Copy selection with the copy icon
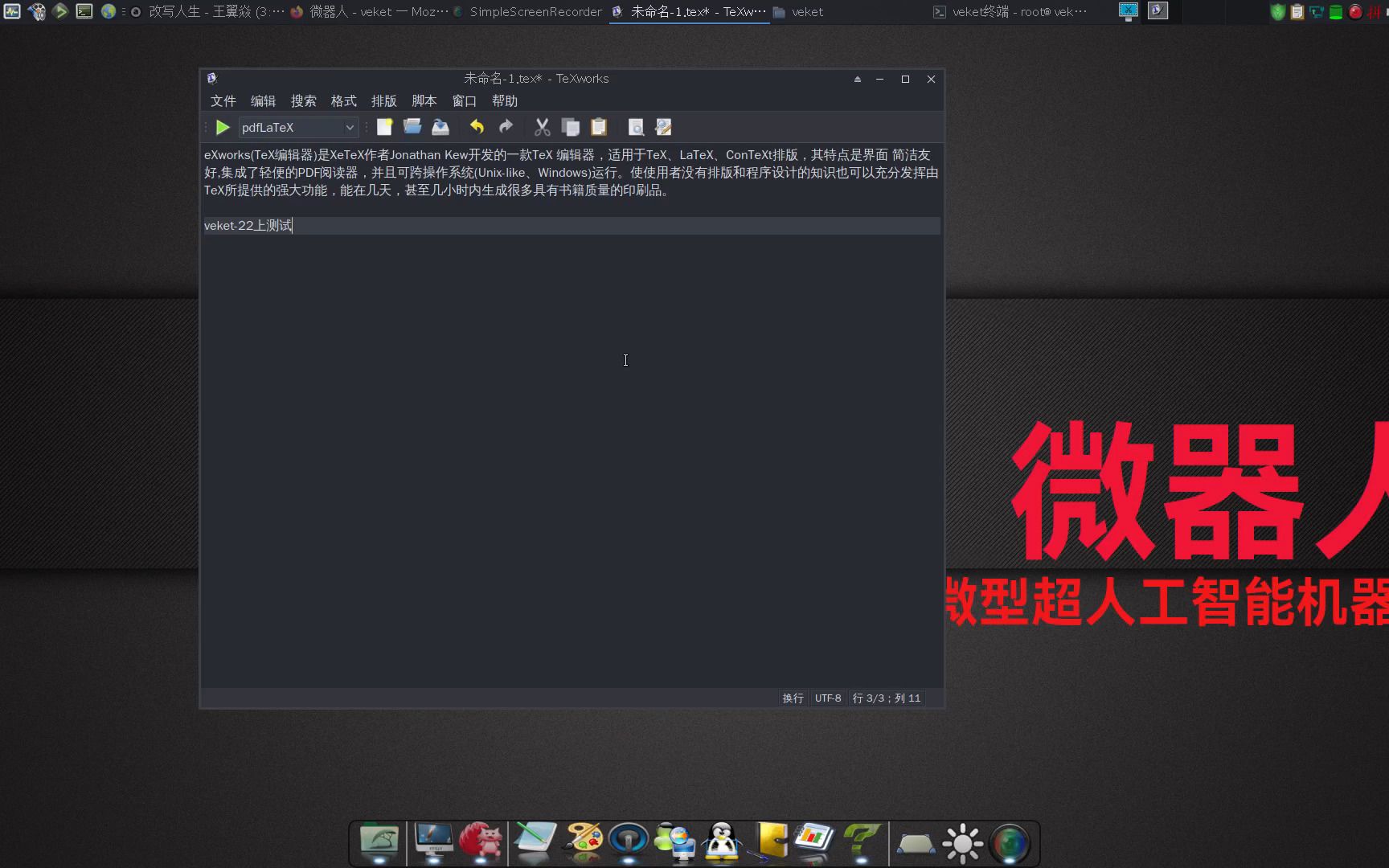 (571, 127)
